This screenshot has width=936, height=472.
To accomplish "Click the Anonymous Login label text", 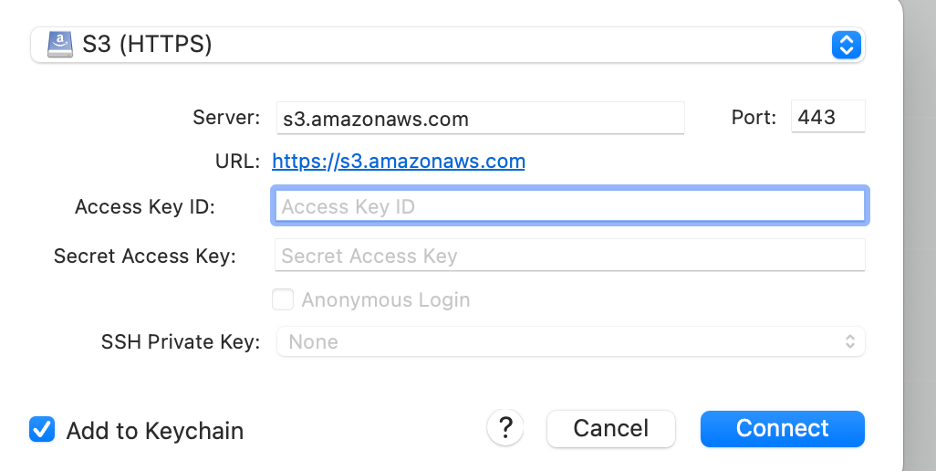I will [385, 300].
